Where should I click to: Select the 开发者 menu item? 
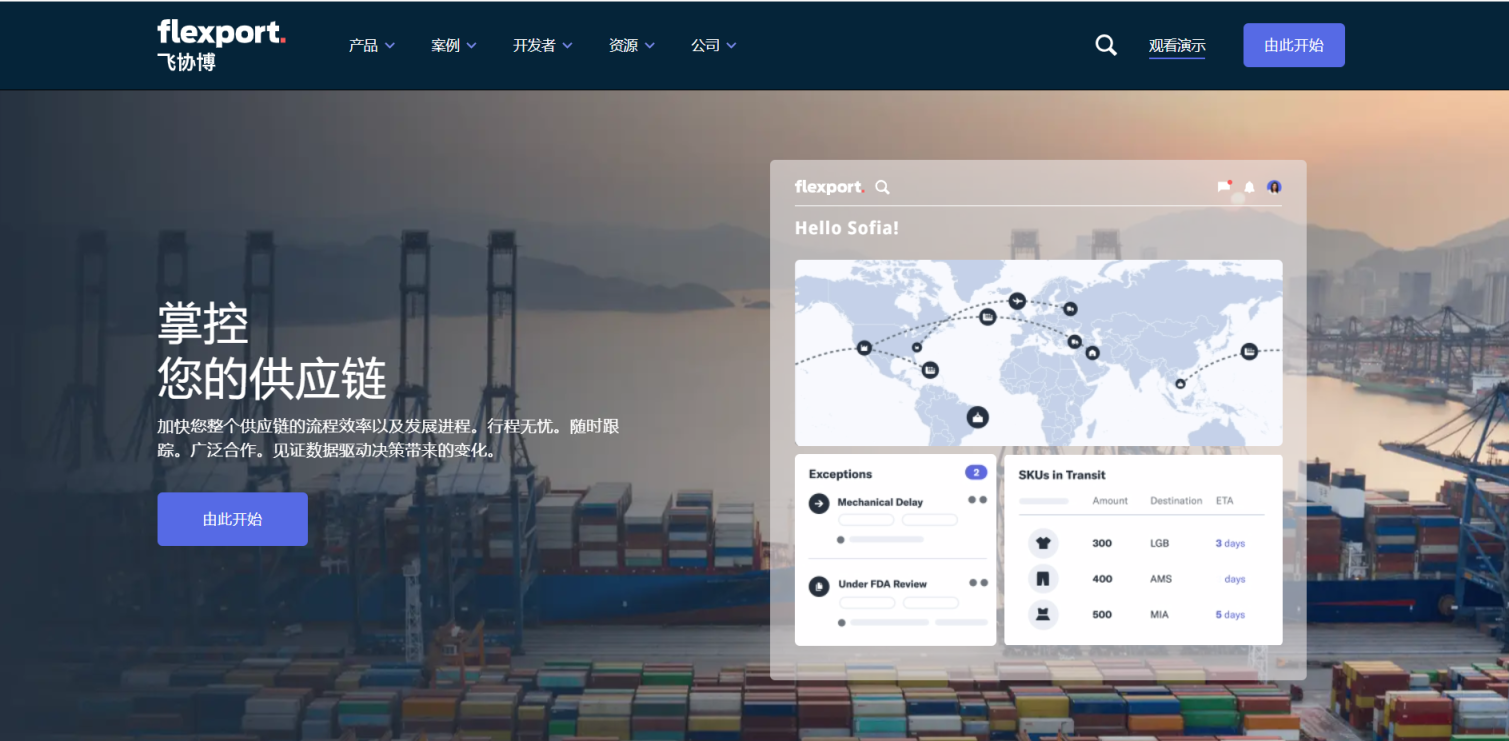coord(541,45)
